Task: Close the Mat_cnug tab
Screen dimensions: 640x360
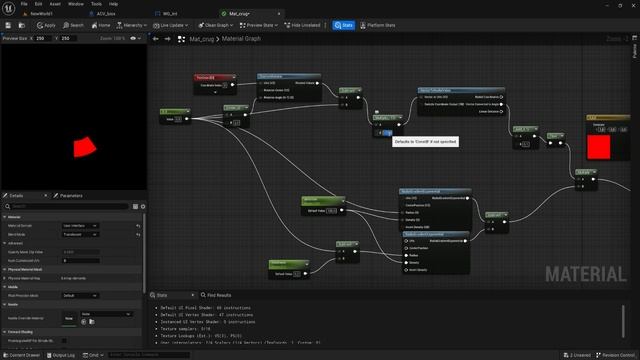Action: click(x=279, y=13)
